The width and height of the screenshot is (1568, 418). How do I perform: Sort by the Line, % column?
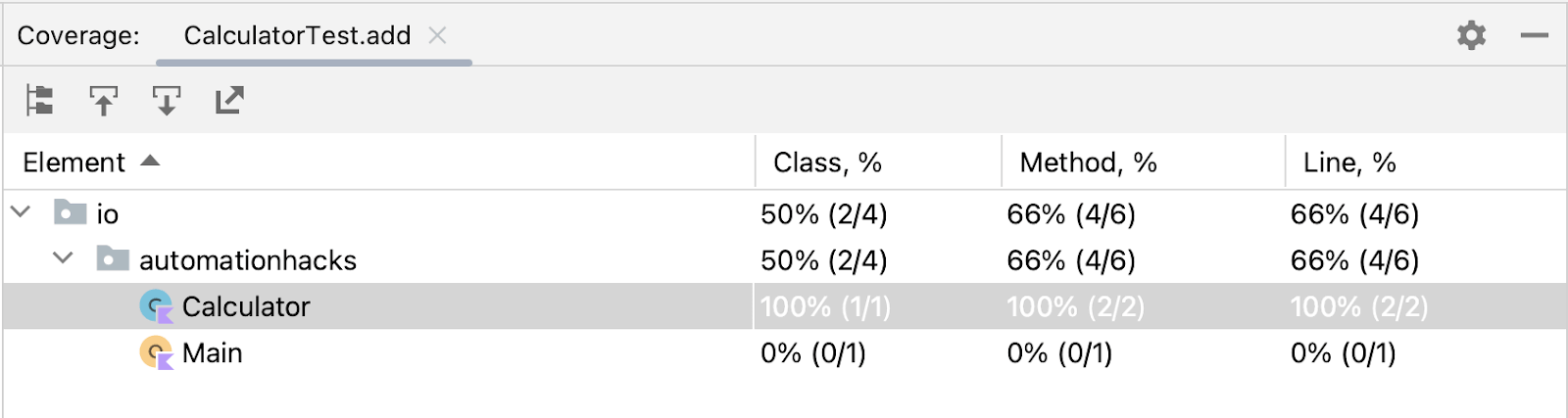[x=1348, y=163]
